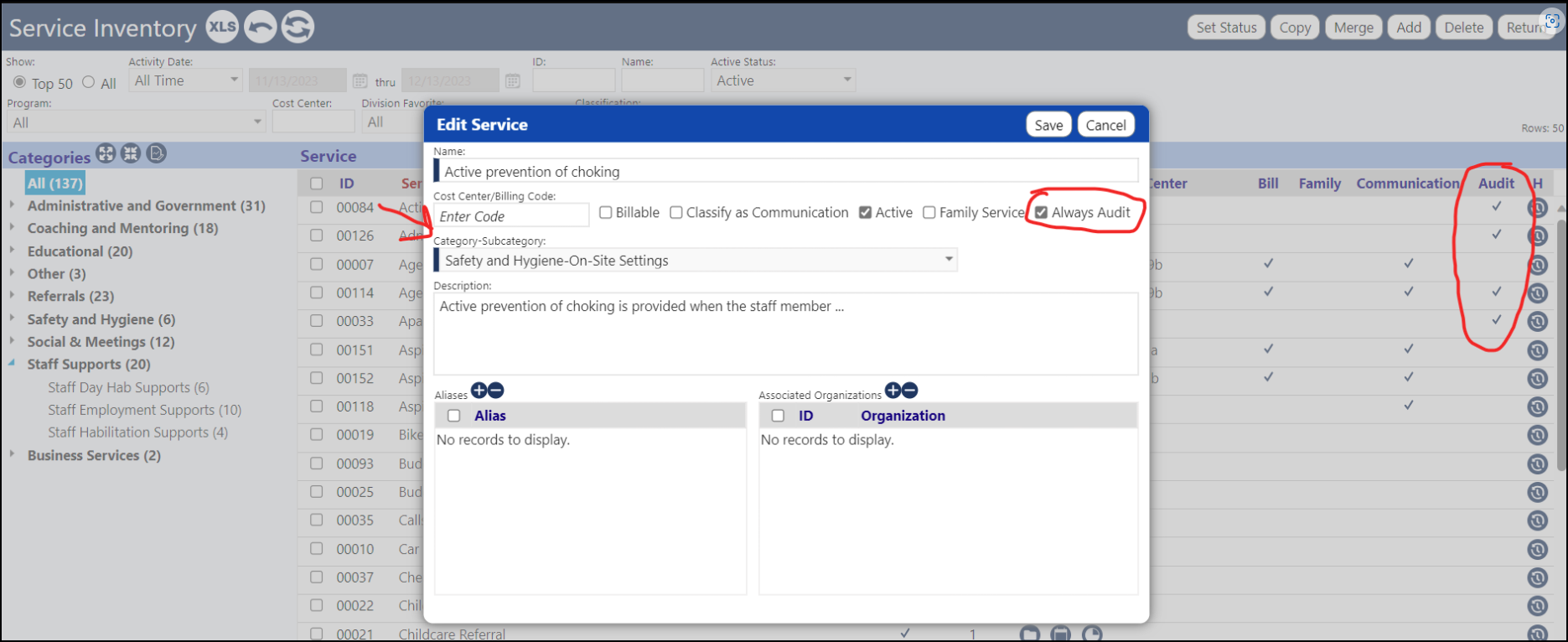Open the Category-Subcategory dropdown
The height and width of the screenshot is (642, 1568).
coord(696,261)
